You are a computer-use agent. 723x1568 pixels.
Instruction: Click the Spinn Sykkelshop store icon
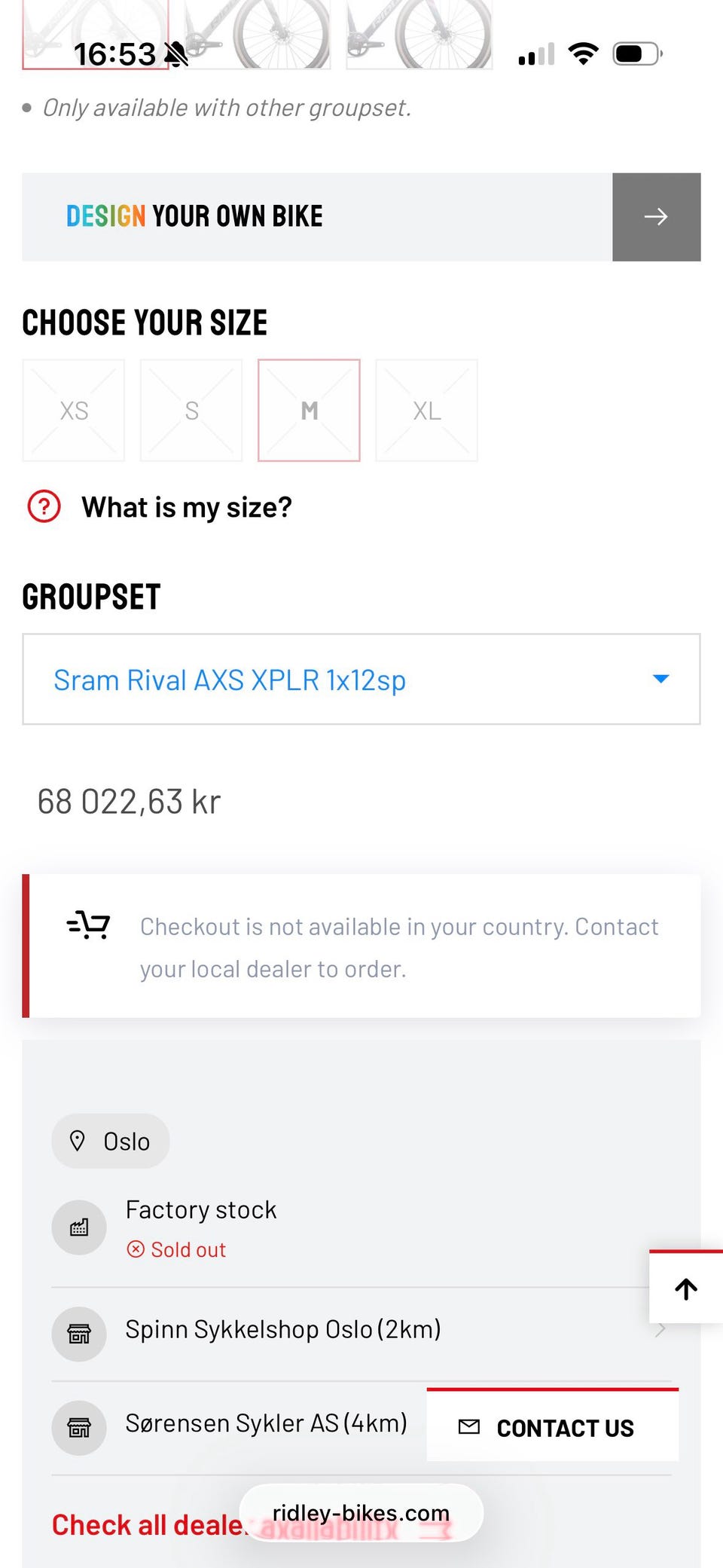click(x=79, y=1334)
